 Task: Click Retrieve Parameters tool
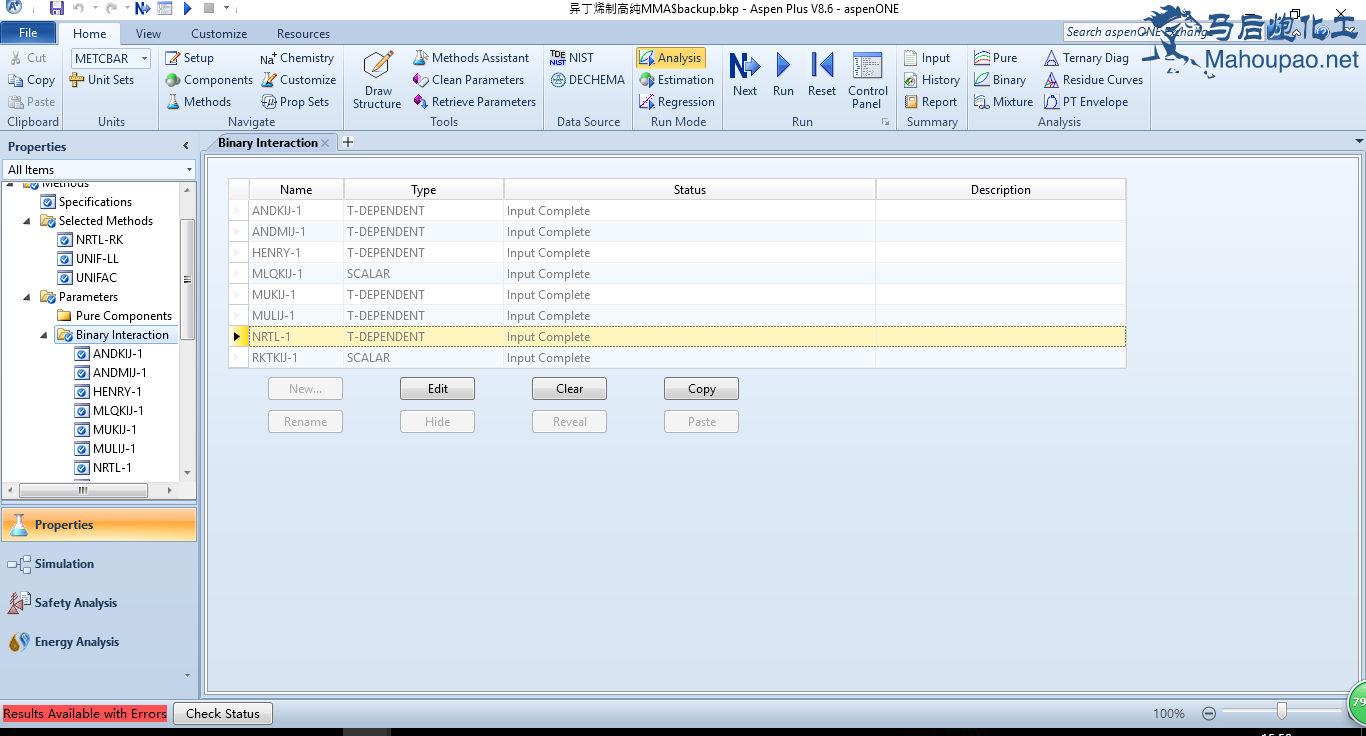tap(474, 102)
